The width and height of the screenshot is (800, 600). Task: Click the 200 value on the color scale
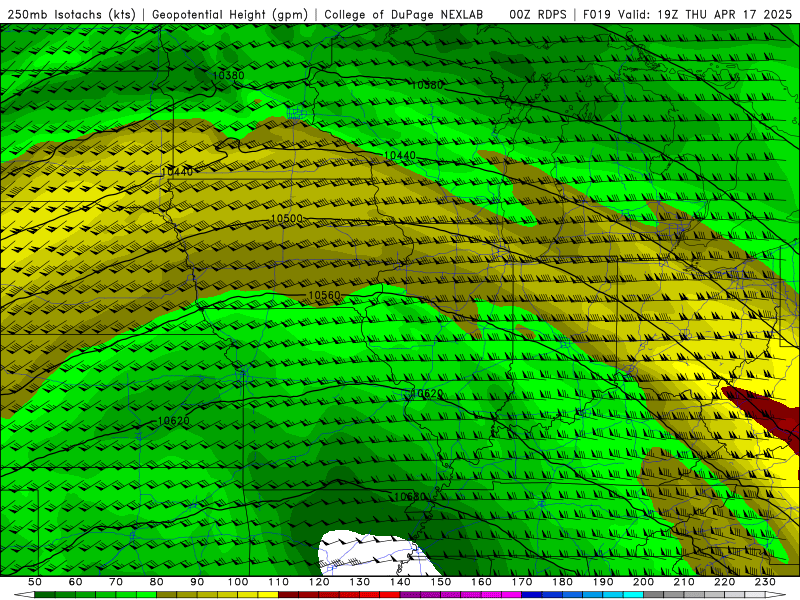coord(643,582)
